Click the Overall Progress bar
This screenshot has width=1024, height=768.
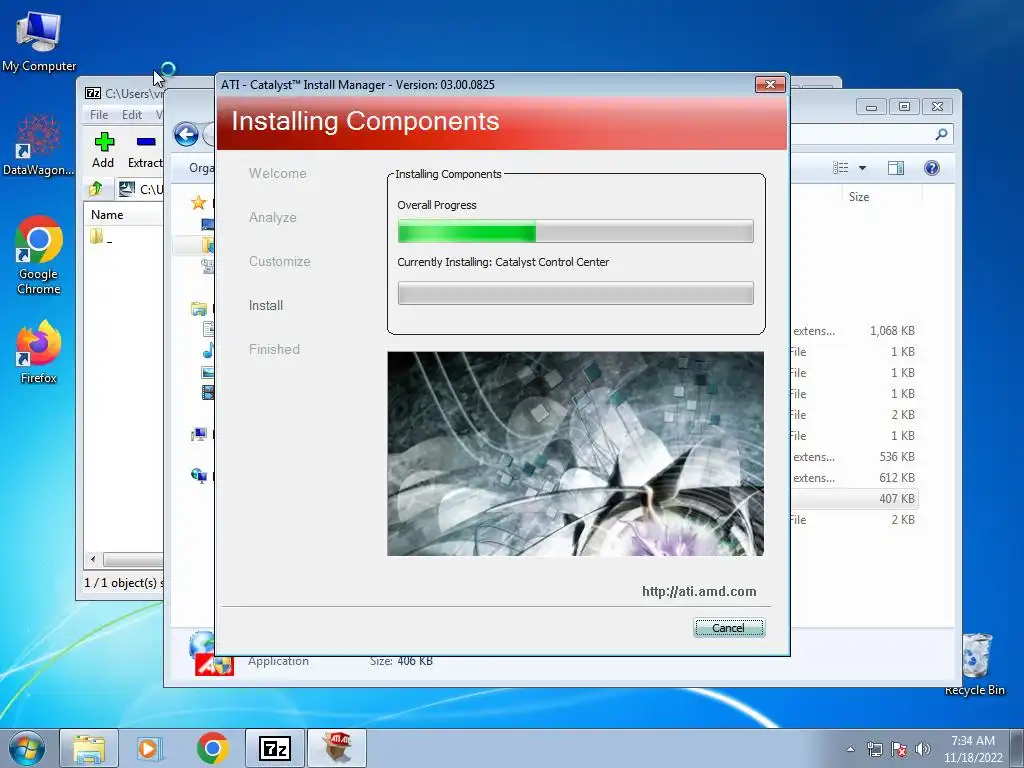coord(575,231)
